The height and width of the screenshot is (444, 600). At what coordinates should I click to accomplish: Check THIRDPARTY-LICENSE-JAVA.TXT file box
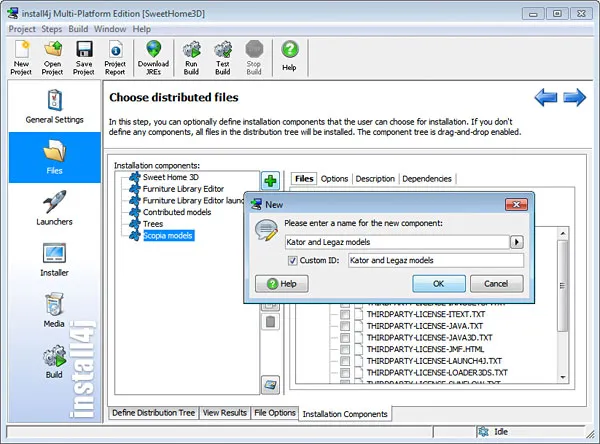pos(345,326)
